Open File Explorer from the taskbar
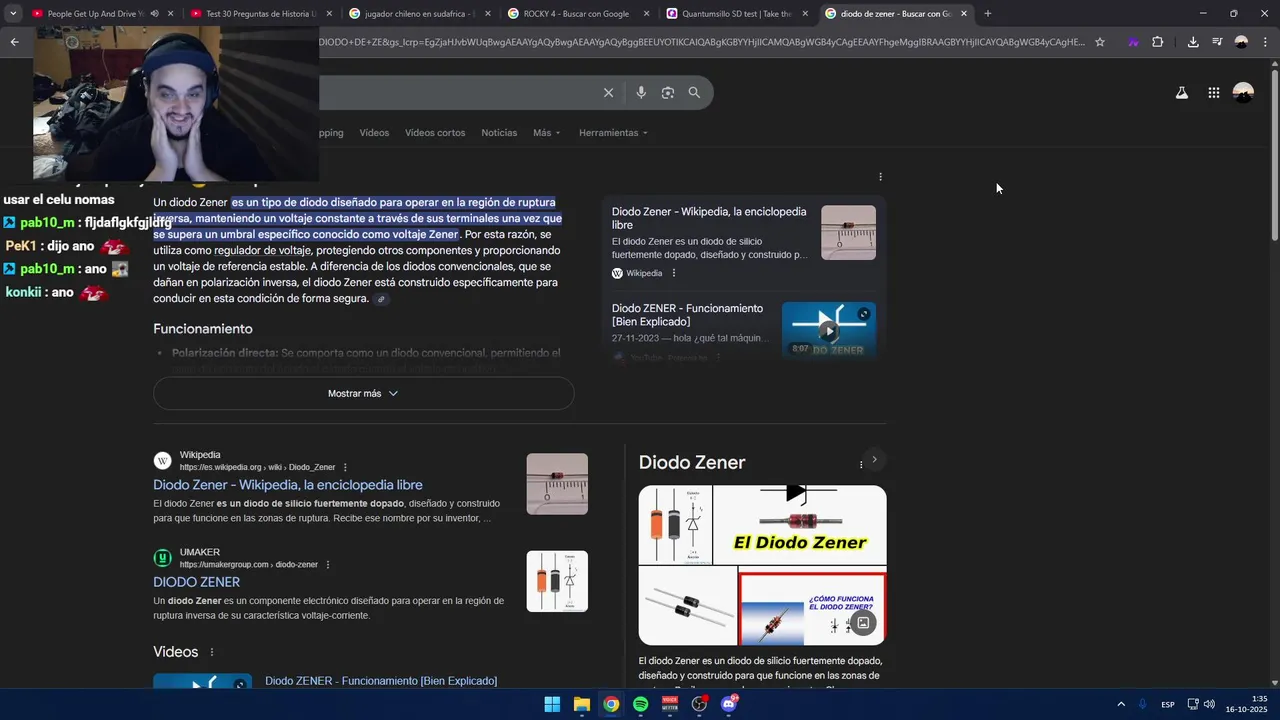1280x720 pixels. tap(582, 704)
